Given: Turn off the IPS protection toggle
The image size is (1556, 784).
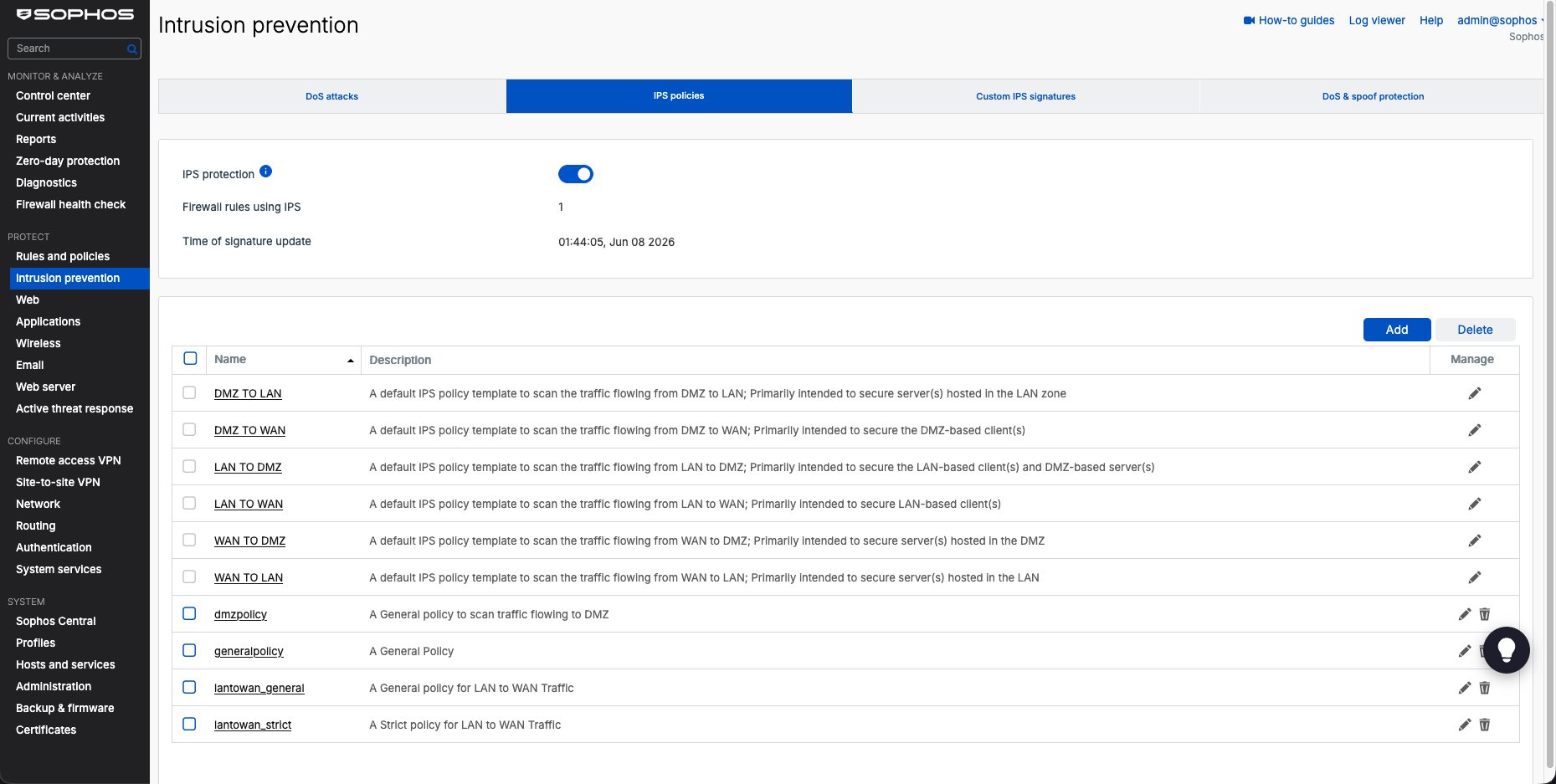Looking at the screenshot, I should click(576, 174).
